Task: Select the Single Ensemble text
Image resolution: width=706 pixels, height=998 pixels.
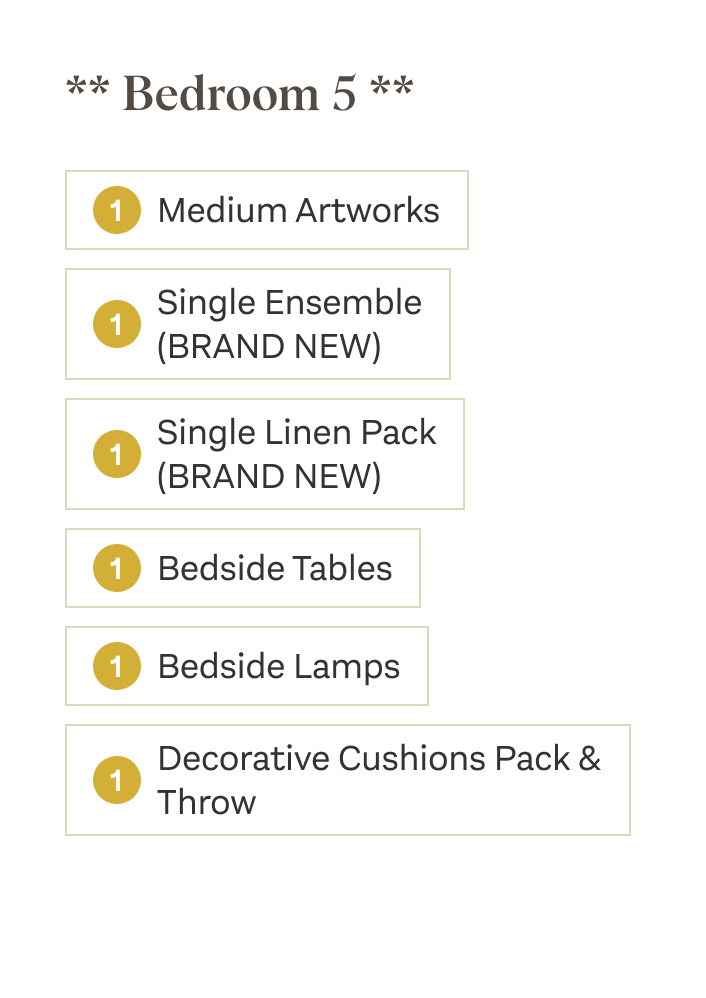Action: pos(289,302)
